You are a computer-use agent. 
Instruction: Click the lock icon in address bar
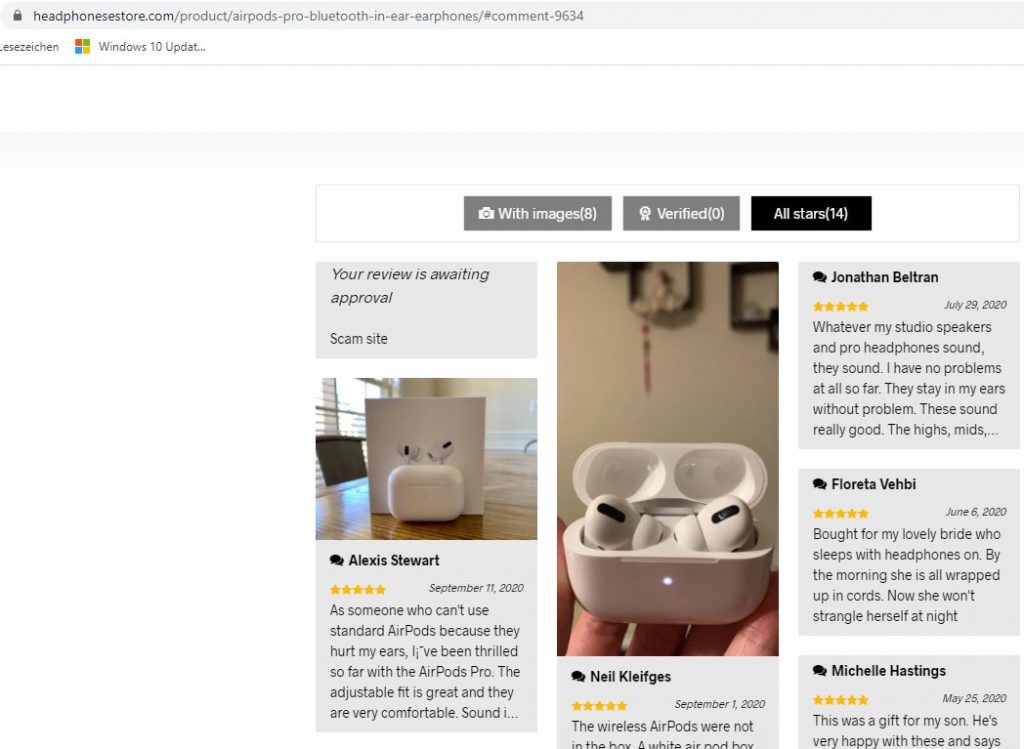[x=18, y=15]
